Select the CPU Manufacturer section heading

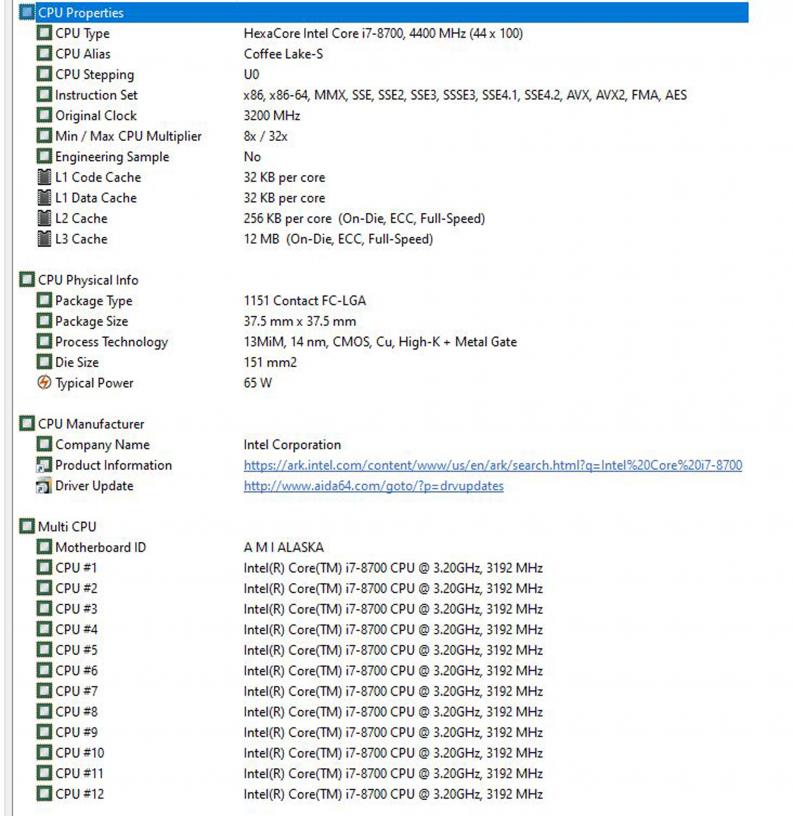pos(91,424)
